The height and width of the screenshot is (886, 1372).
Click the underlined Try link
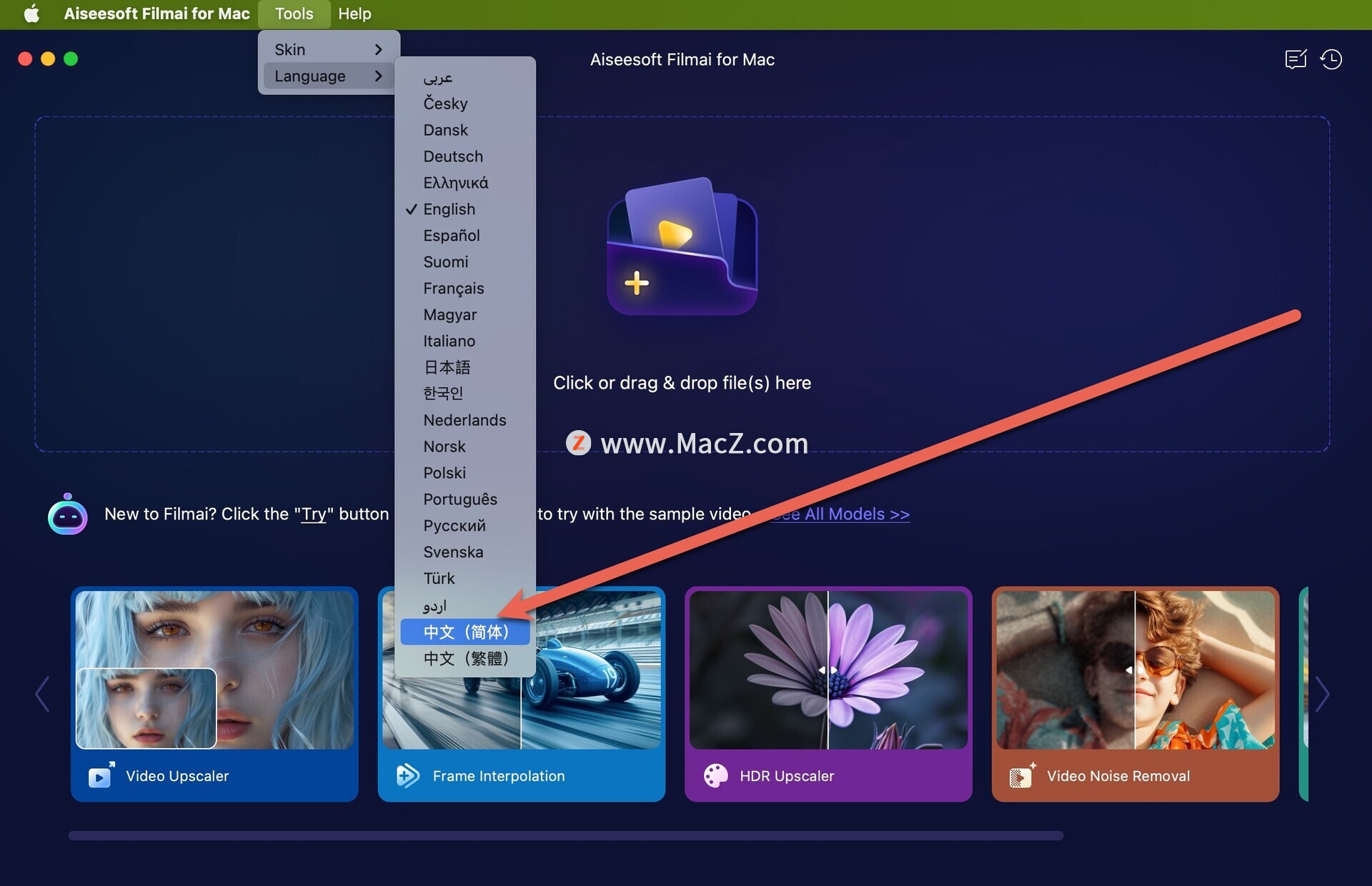click(x=314, y=514)
